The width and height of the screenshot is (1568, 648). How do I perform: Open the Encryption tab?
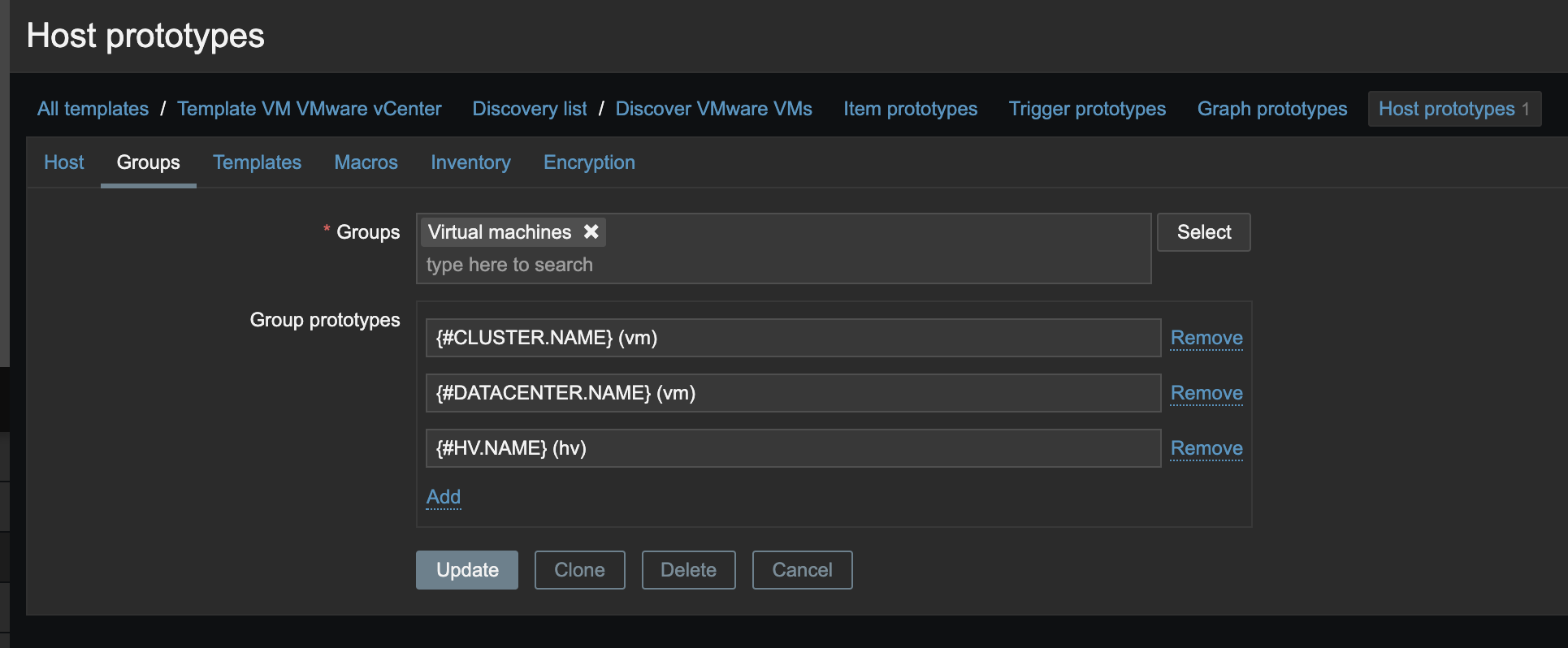pyautogui.click(x=589, y=162)
